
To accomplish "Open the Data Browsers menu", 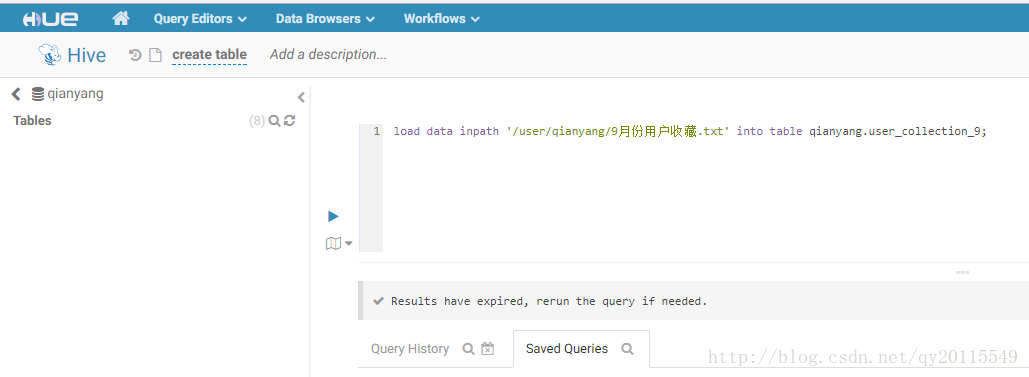I will pos(325,19).
